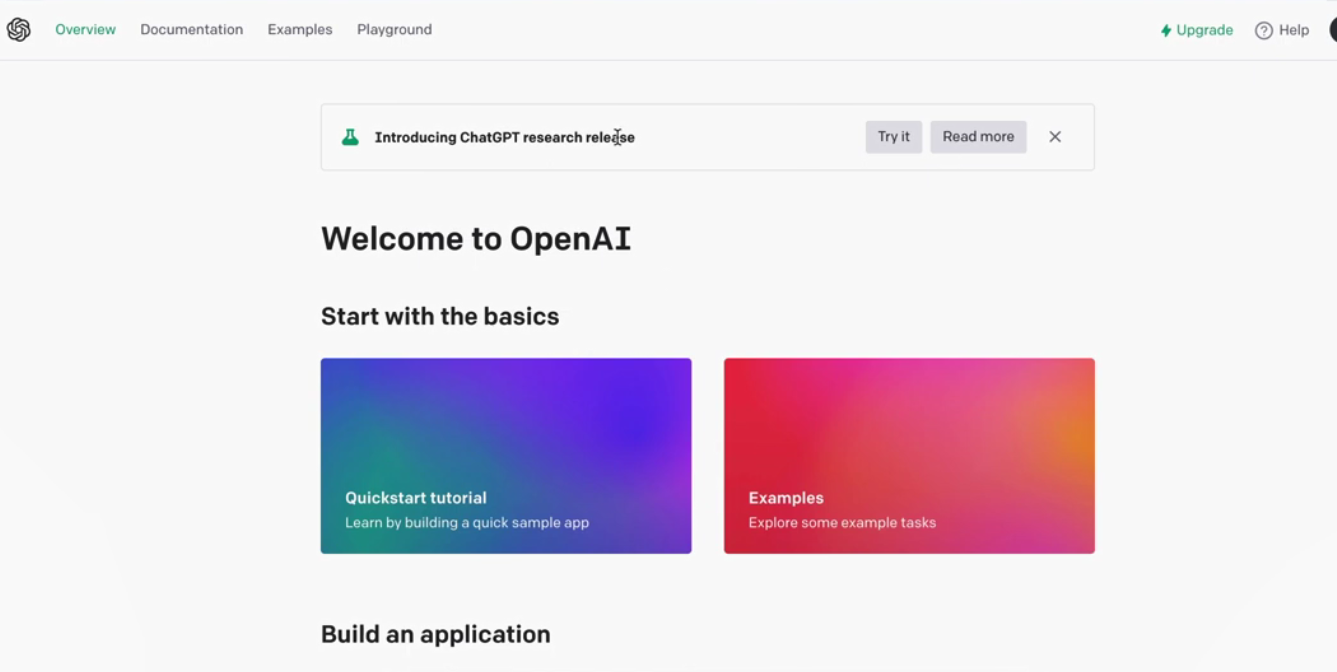The height and width of the screenshot is (672, 1337).
Task: Select the Upgrade text link
Action: [1204, 30]
